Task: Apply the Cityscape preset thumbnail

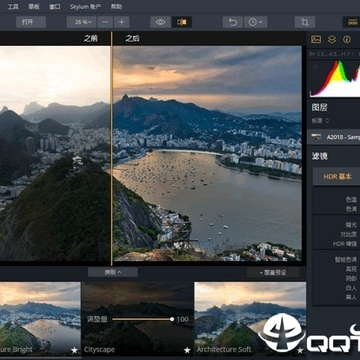Action: [138, 319]
